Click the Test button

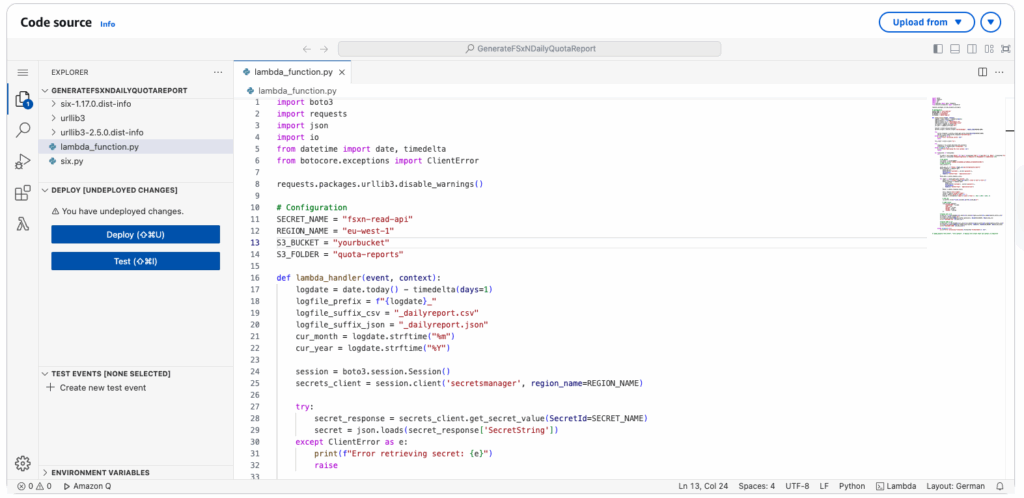tap(135, 262)
